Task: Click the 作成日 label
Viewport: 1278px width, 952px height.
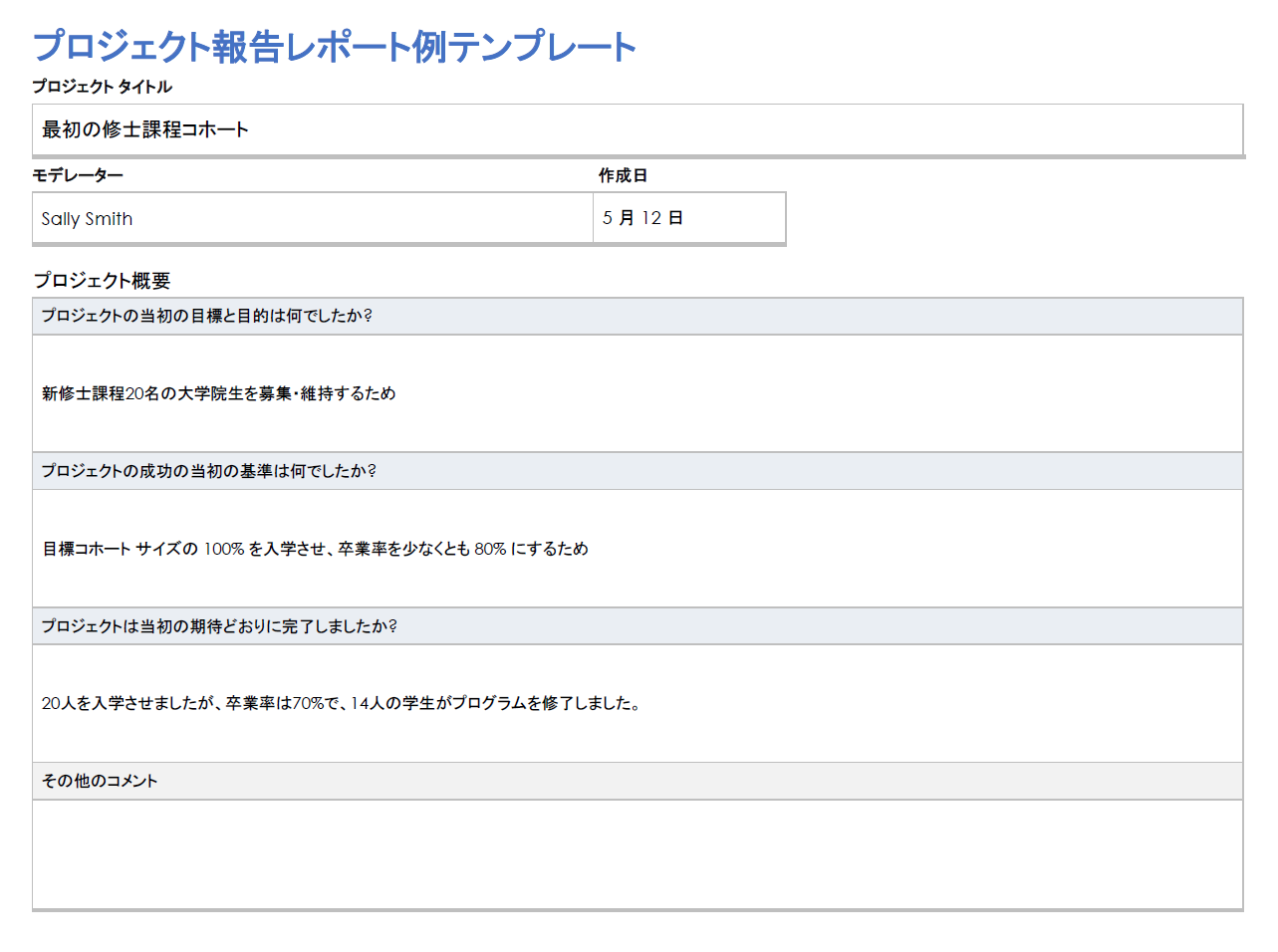Action: pyautogui.click(x=623, y=175)
